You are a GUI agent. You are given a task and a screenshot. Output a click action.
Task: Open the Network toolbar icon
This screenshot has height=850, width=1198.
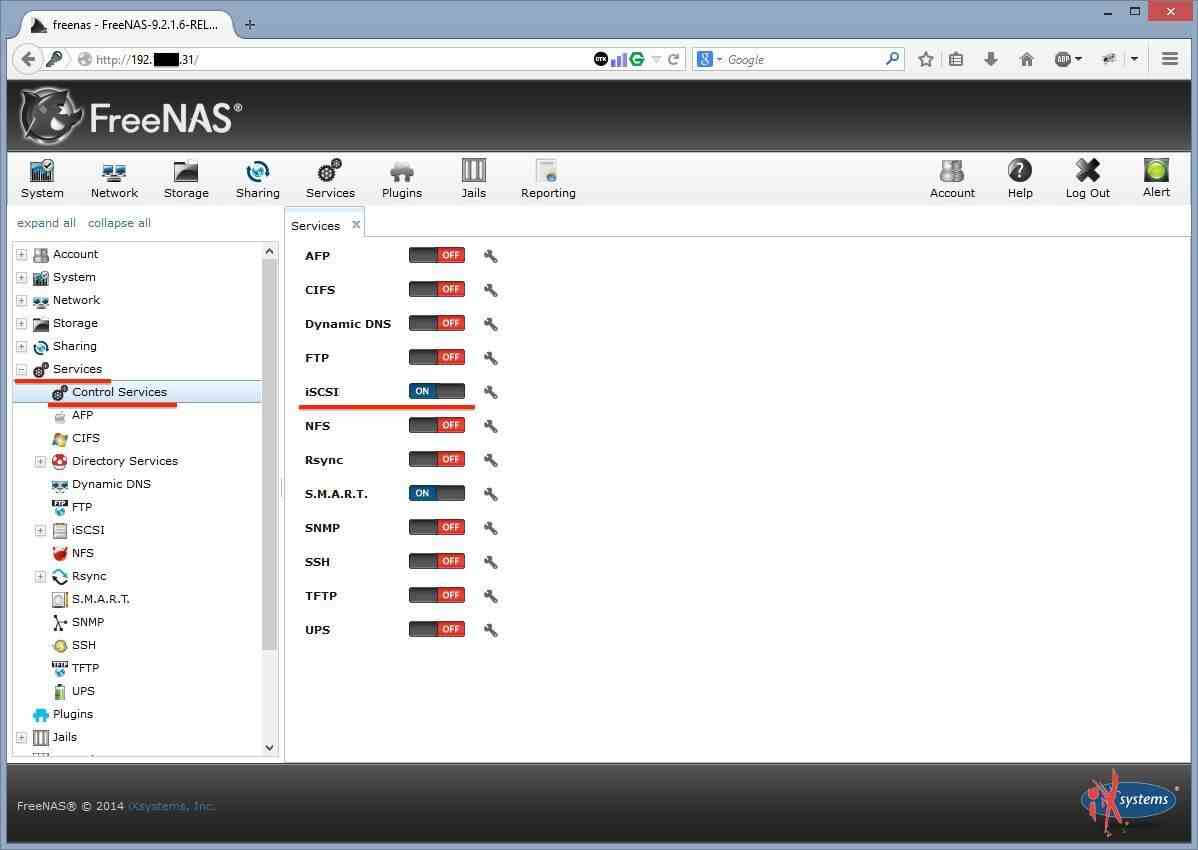point(114,179)
